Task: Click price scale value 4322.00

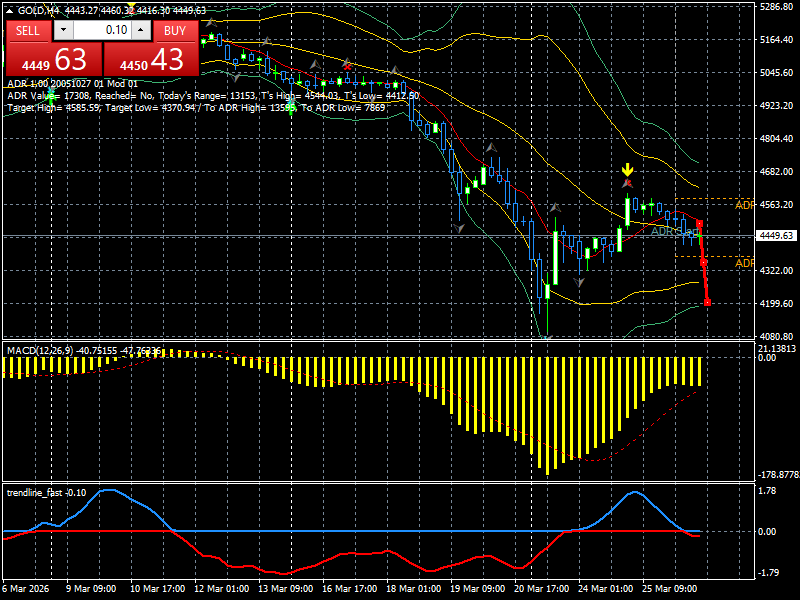Action: (x=777, y=270)
